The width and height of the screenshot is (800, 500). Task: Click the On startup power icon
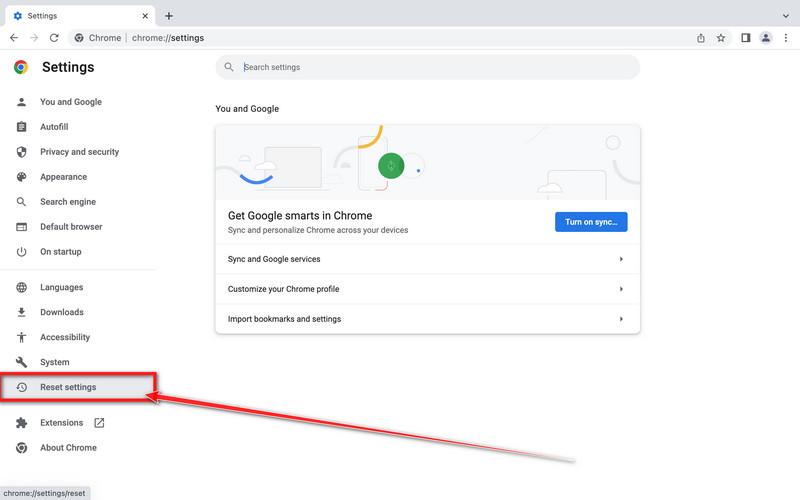coord(21,252)
